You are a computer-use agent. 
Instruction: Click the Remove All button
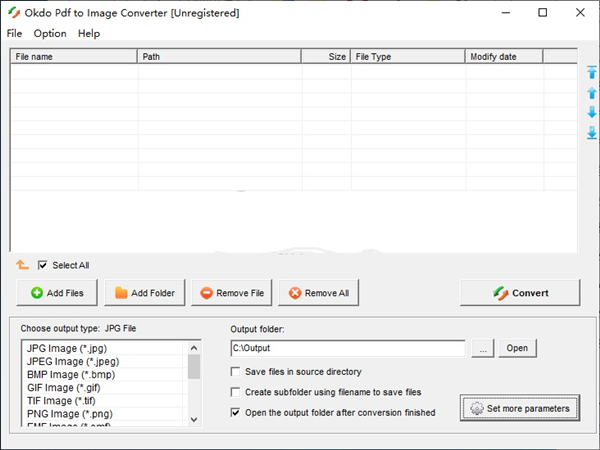point(318,293)
